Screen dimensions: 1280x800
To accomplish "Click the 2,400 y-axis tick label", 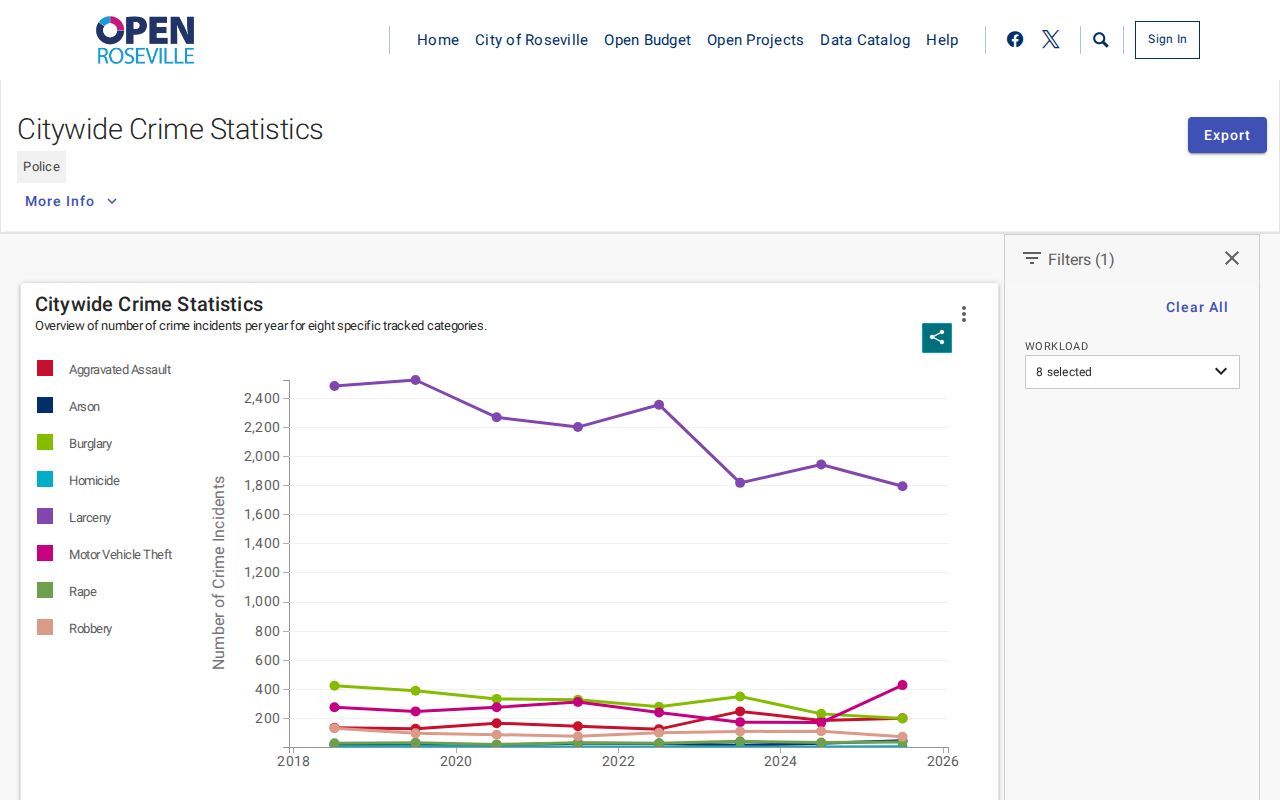I will pyautogui.click(x=261, y=398).
